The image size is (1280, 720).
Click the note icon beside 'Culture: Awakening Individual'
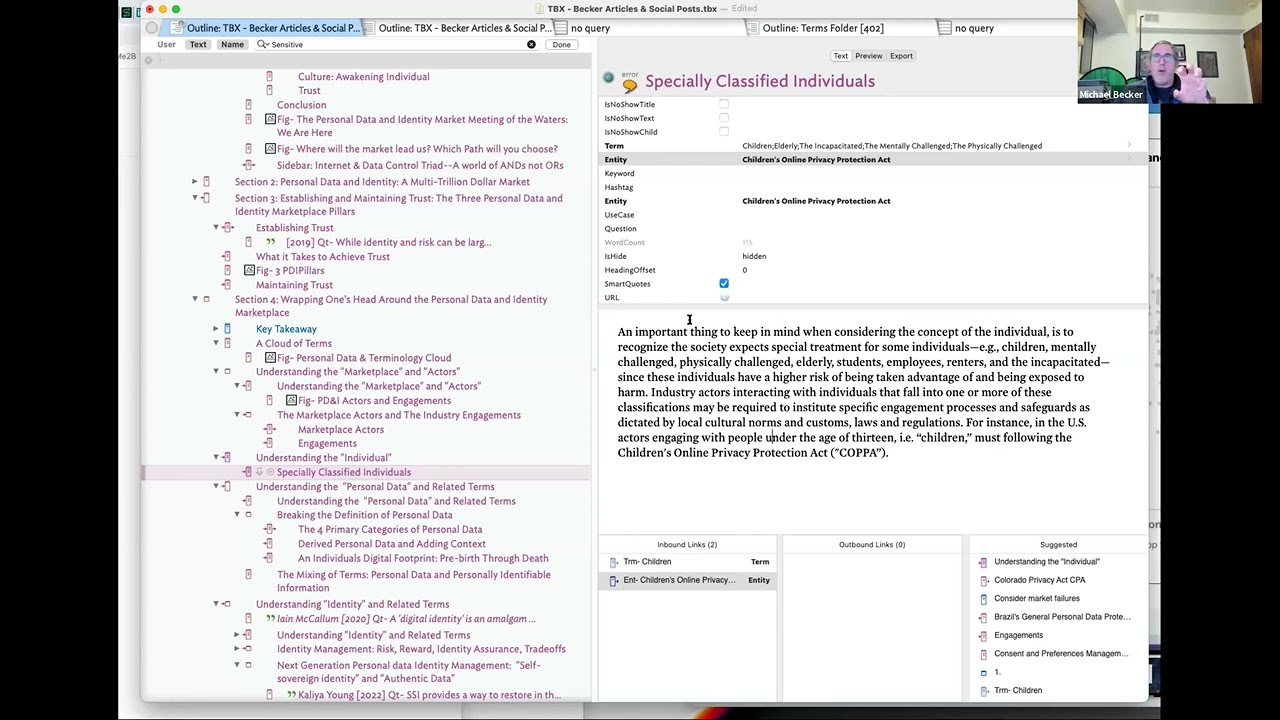tap(269, 77)
